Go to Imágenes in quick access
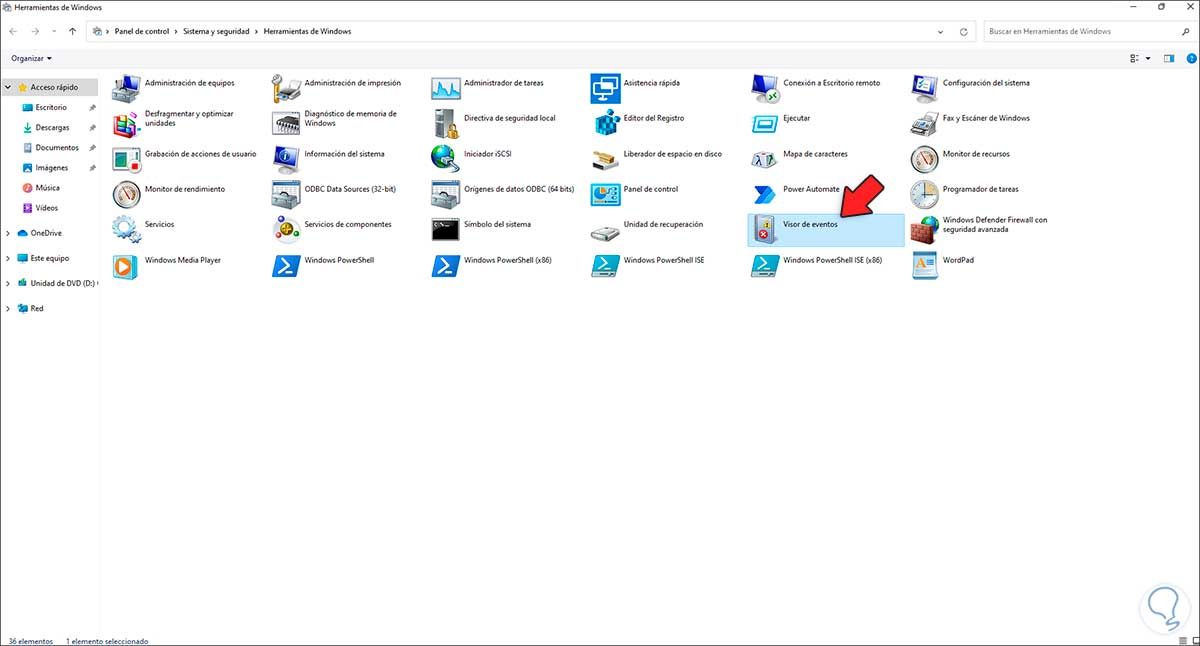Image resolution: width=1200 pixels, height=646 pixels. (x=51, y=168)
